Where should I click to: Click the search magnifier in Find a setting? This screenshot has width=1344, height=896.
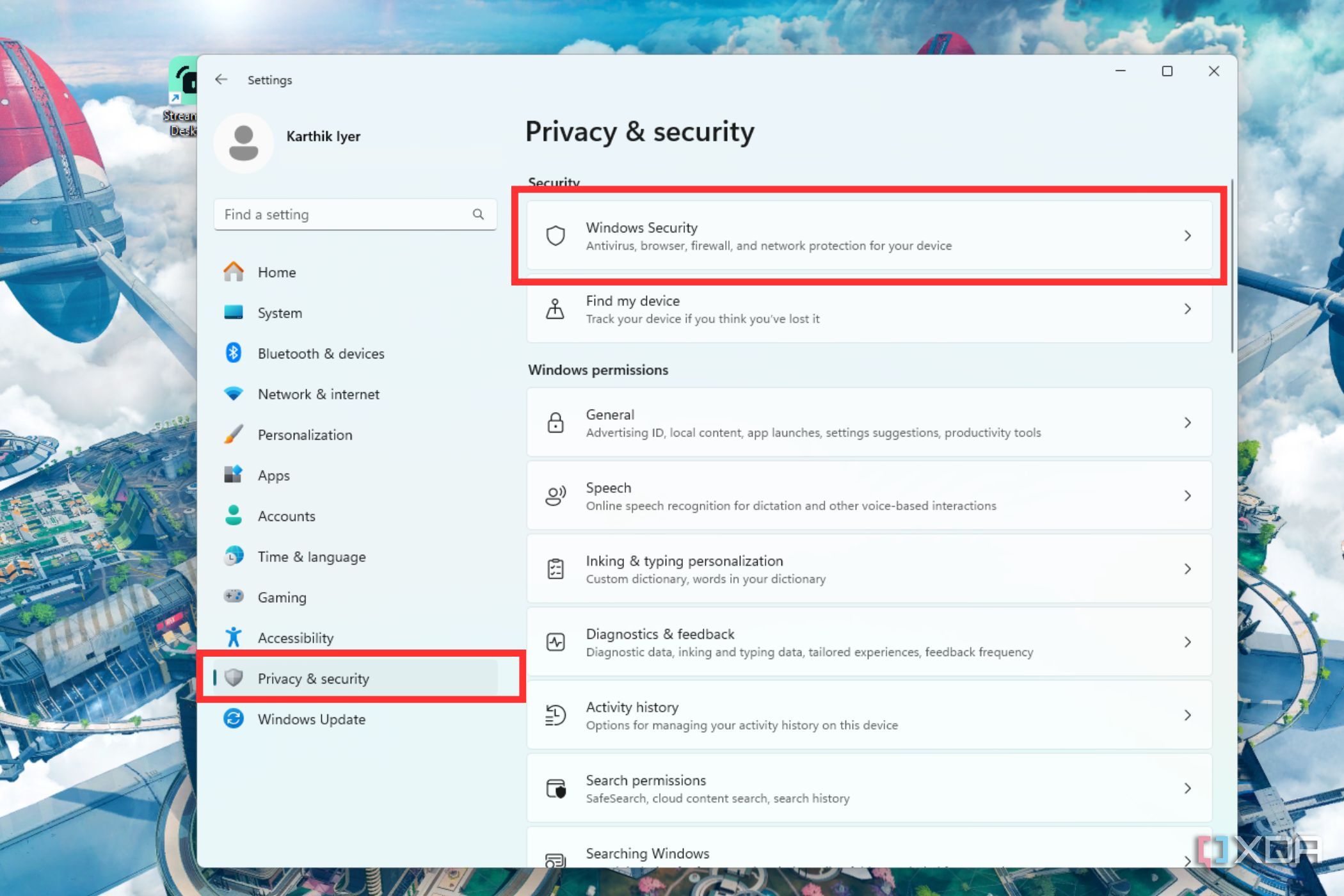pyautogui.click(x=478, y=214)
